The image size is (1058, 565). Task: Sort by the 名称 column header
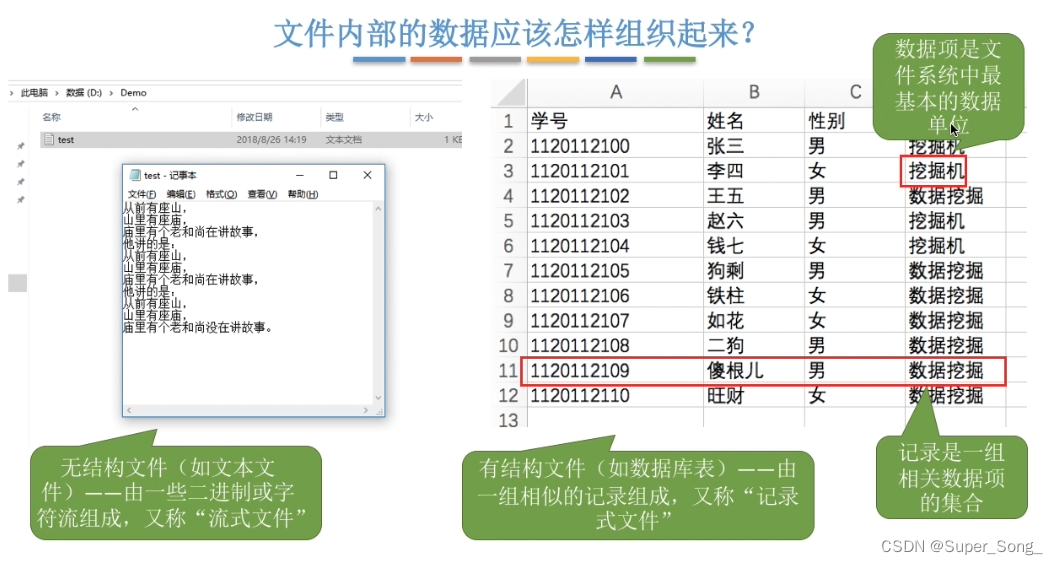(51, 117)
